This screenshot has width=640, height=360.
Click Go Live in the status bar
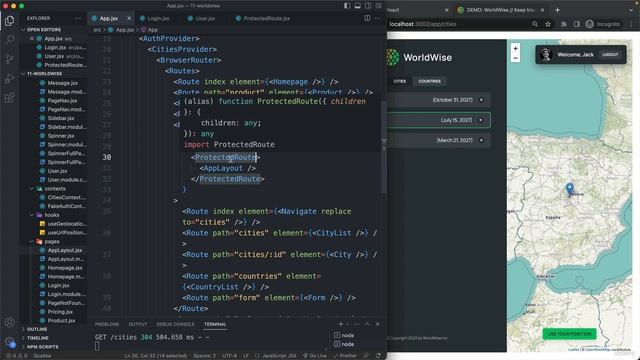click(x=314, y=356)
